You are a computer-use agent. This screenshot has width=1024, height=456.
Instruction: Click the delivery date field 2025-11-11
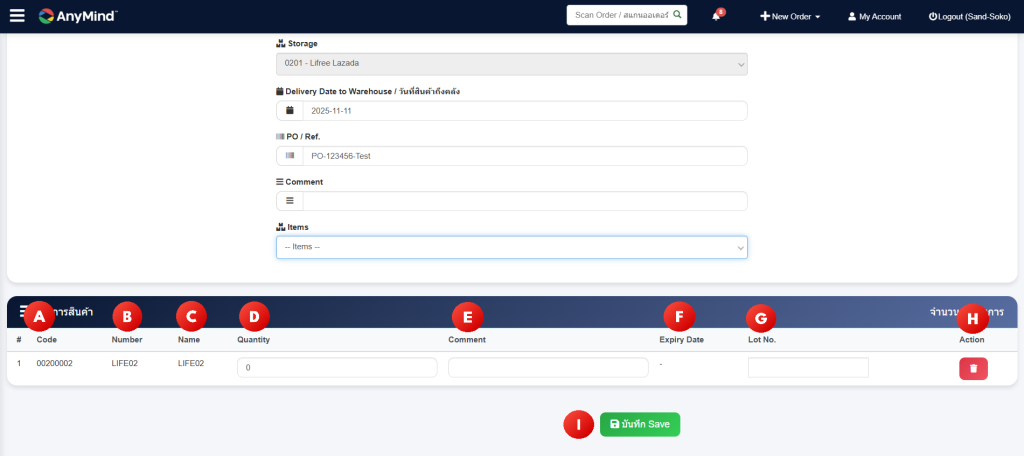click(524, 110)
